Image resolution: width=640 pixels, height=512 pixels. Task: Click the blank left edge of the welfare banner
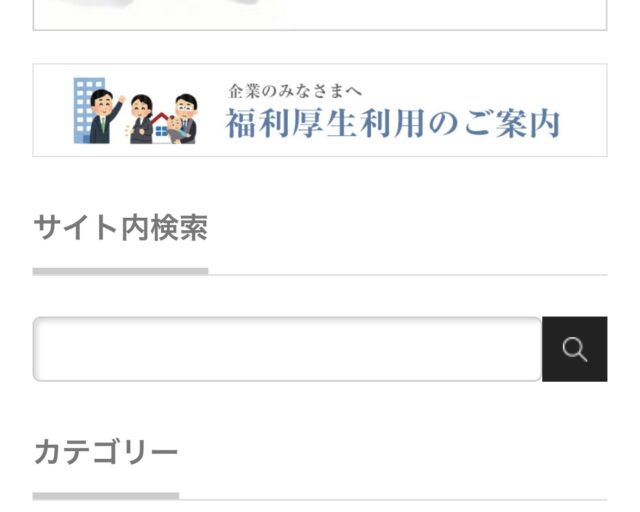click(53, 110)
